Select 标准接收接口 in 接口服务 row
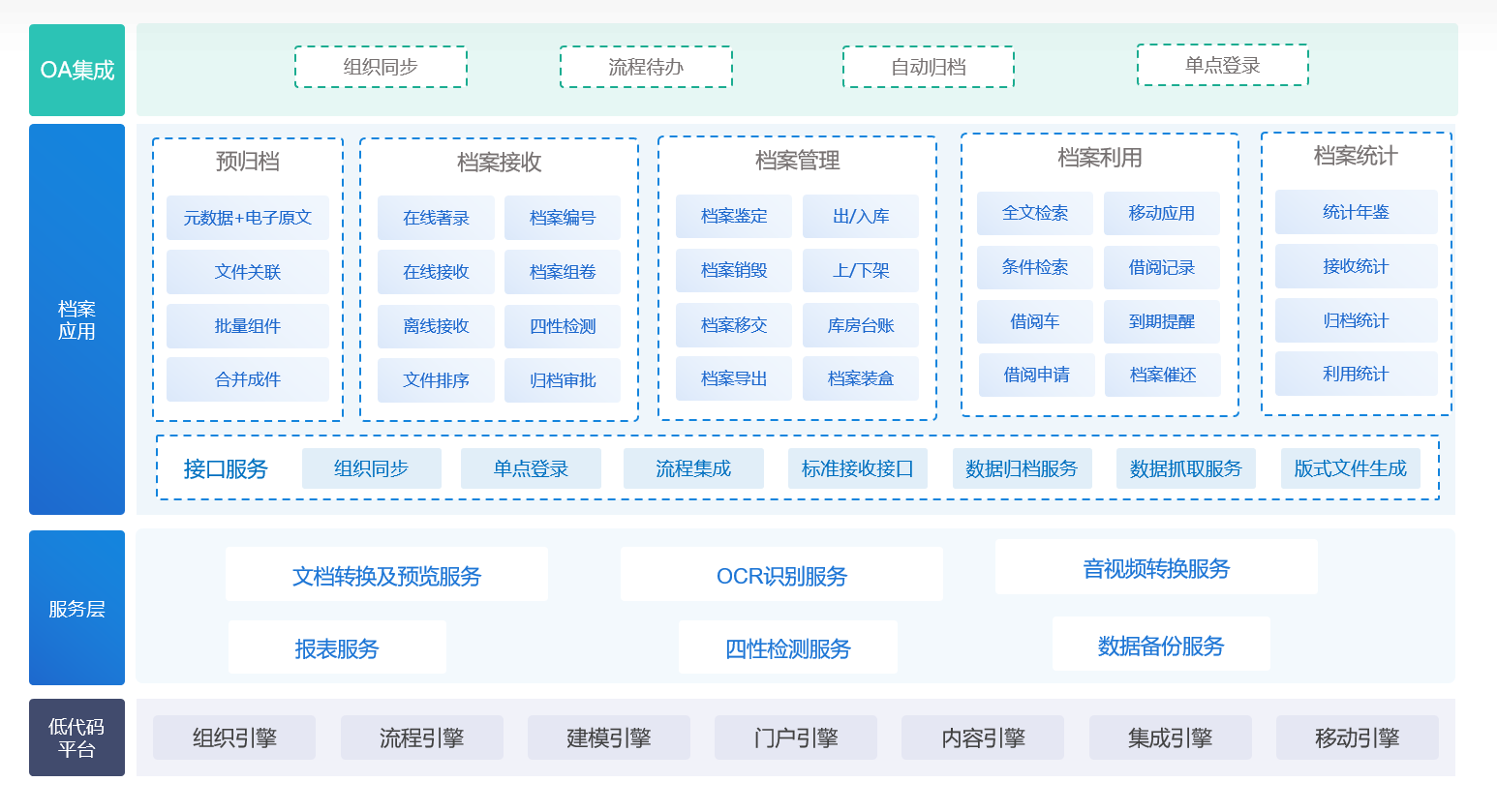1497x812 pixels. pyautogui.click(x=858, y=468)
